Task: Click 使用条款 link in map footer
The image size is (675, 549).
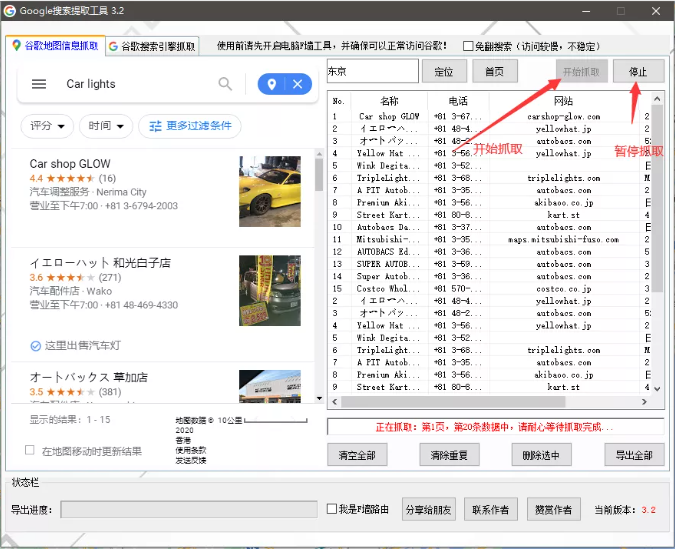Action: 191,450
